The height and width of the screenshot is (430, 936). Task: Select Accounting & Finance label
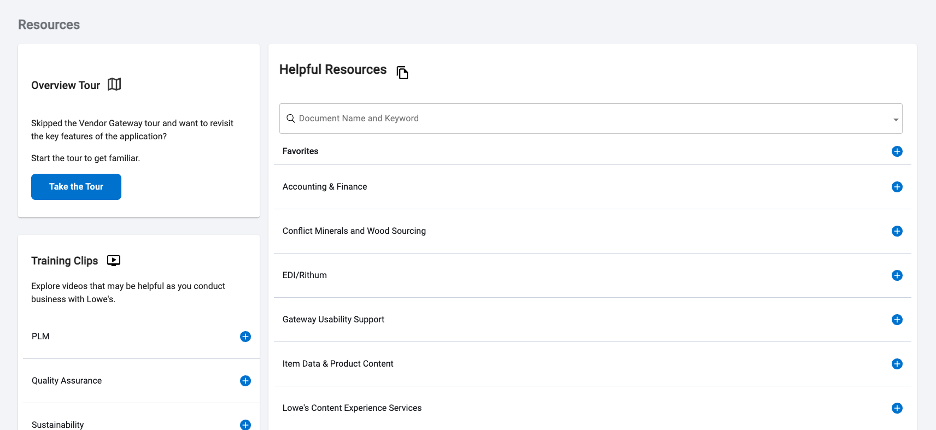pos(325,187)
